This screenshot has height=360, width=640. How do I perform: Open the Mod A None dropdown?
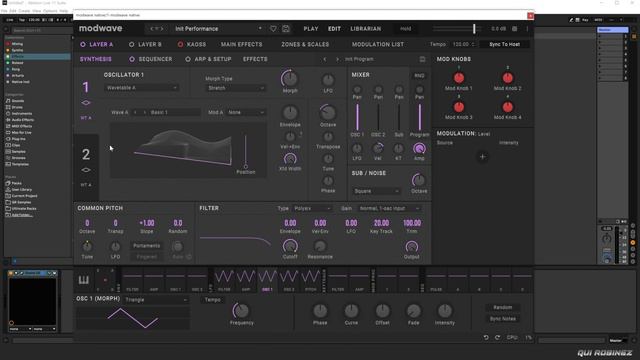[246, 112]
